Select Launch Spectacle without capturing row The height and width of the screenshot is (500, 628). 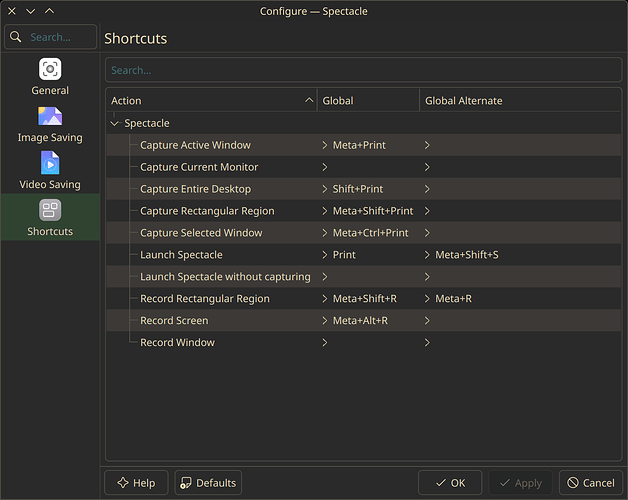click(364, 277)
